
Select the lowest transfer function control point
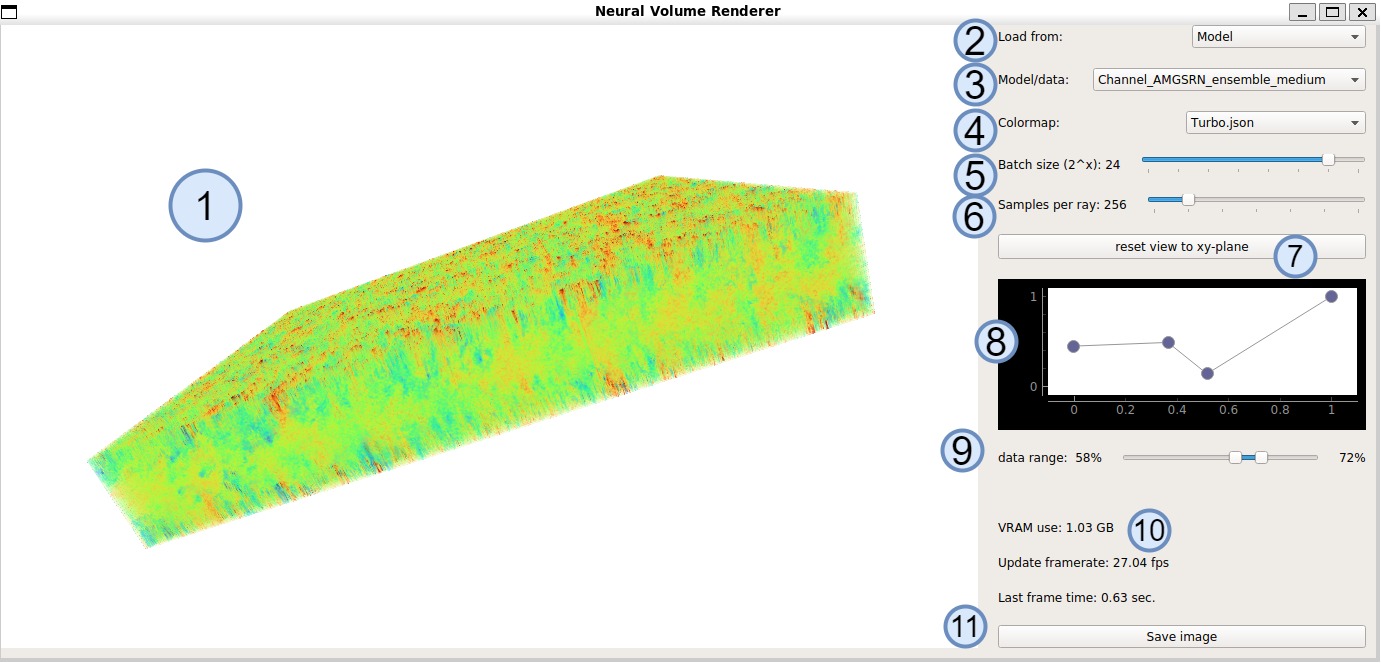(1207, 373)
